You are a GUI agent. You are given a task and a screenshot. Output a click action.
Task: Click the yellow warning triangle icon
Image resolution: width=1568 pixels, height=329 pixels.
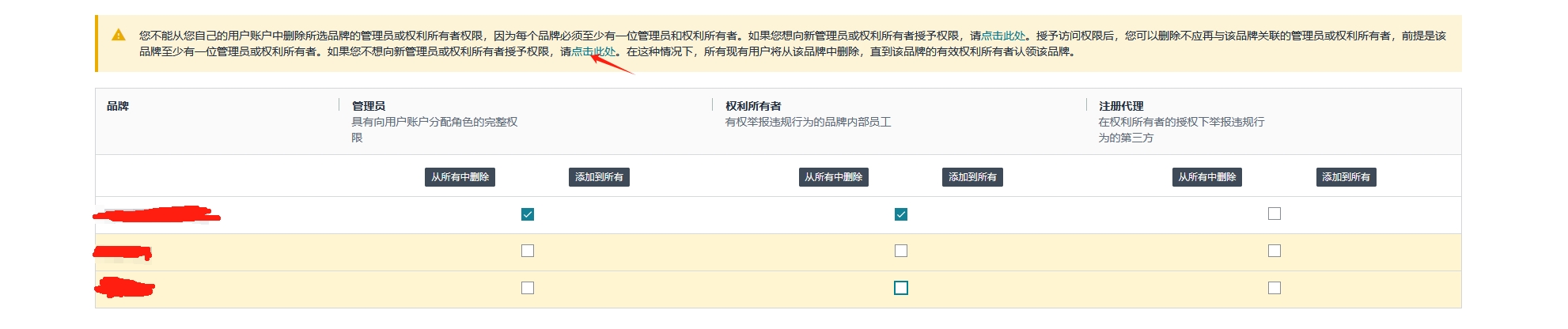pyautogui.click(x=119, y=35)
